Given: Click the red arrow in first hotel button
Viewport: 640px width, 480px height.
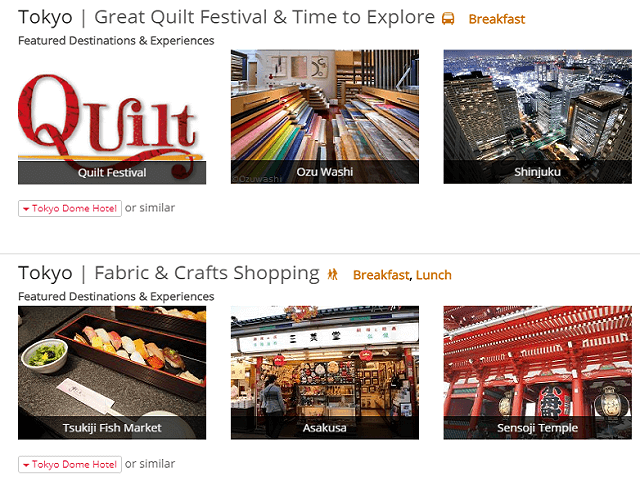Looking at the screenshot, I should (26, 209).
